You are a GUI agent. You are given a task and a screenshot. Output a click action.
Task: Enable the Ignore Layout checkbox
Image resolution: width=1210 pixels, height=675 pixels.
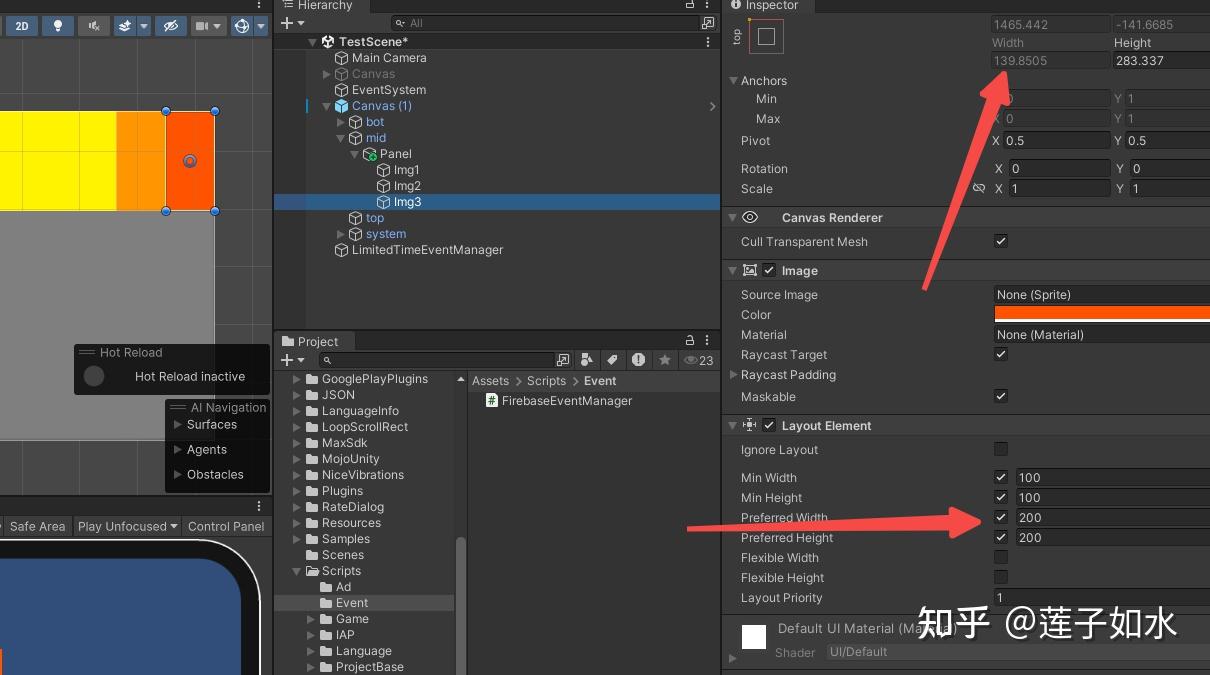coord(1001,449)
